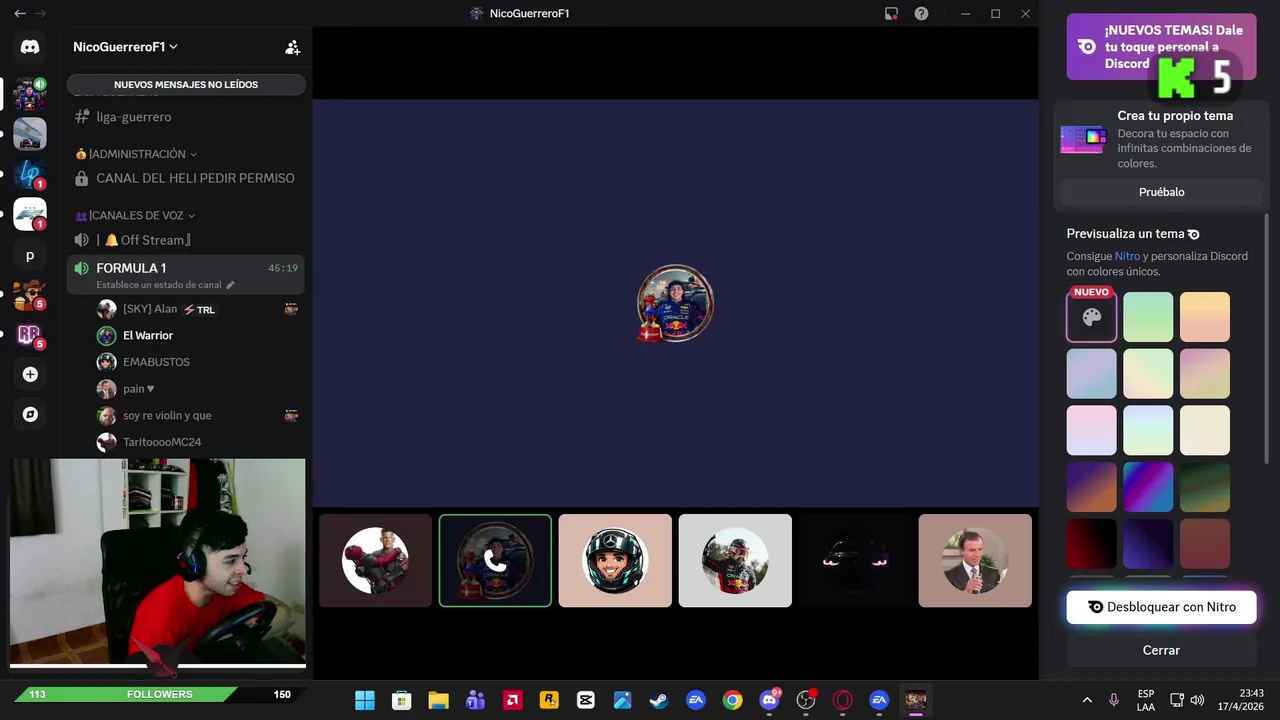Open the server labeled p

[x=30, y=256]
